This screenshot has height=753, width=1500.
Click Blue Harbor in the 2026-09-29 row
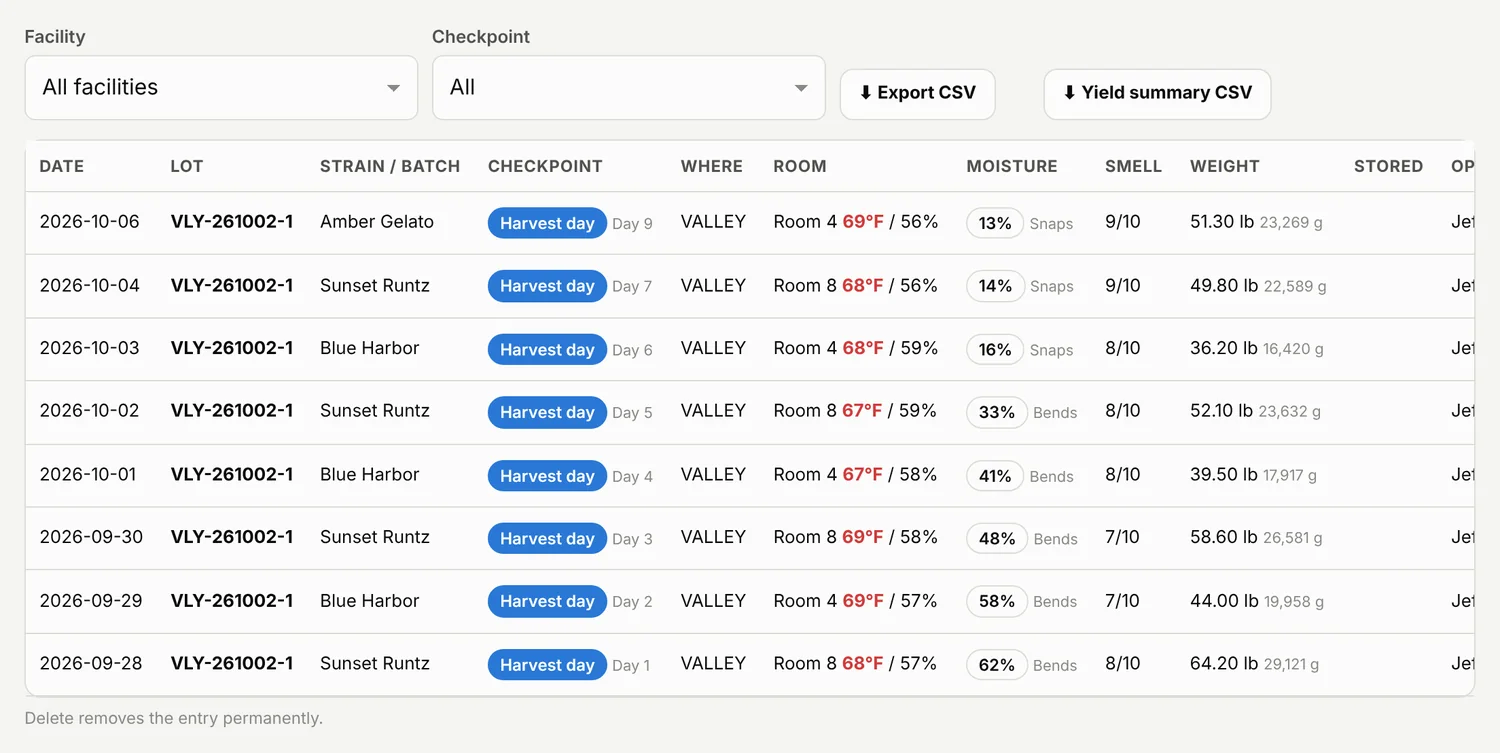[x=370, y=601]
